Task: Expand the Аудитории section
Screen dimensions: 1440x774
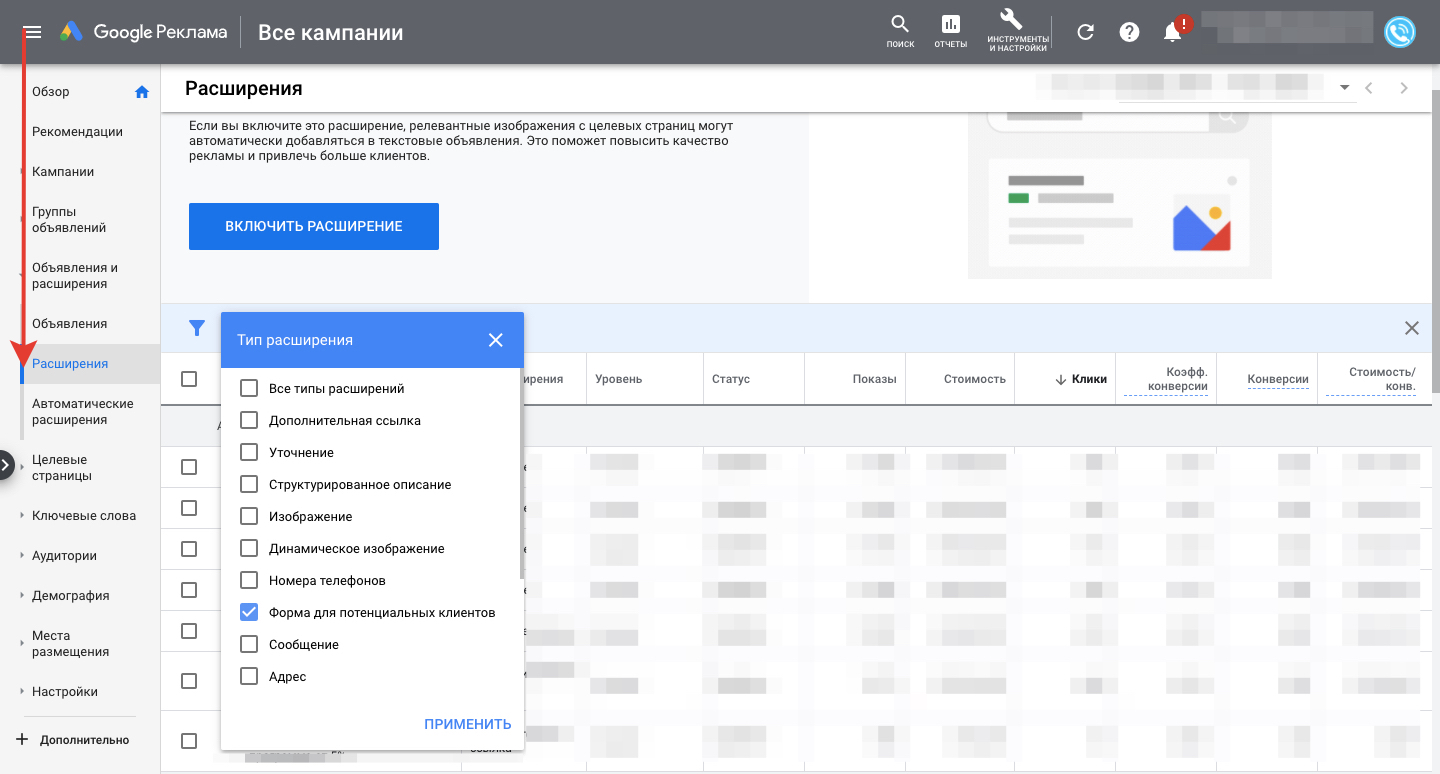Action: tap(22, 556)
